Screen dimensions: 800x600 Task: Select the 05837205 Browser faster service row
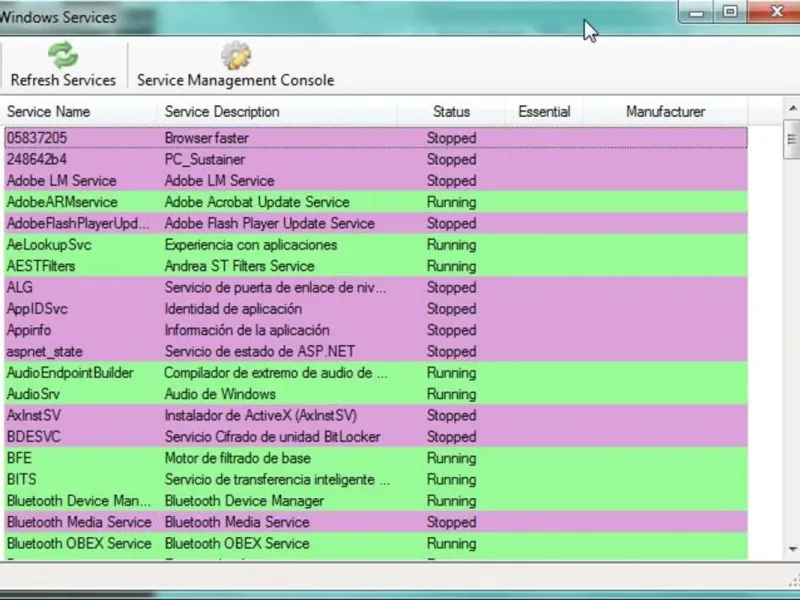[376, 138]
